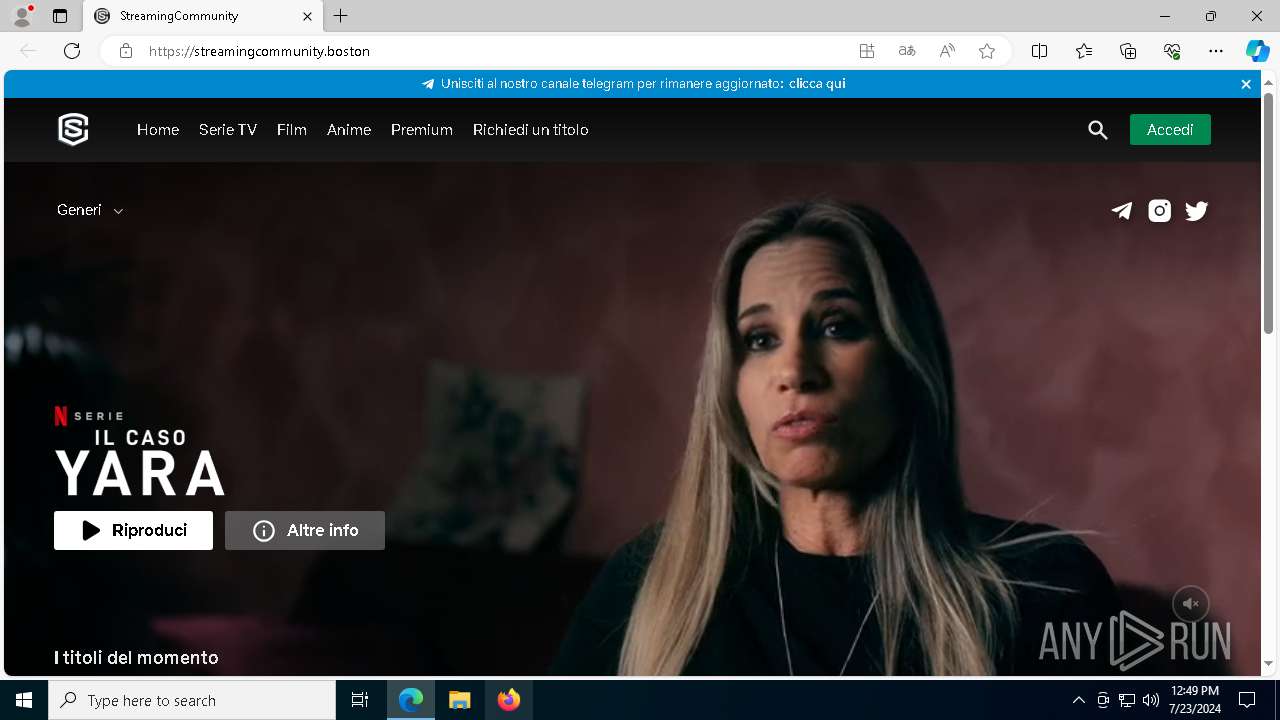Click the 'I titoli del momento' heading

coord(136,658)
